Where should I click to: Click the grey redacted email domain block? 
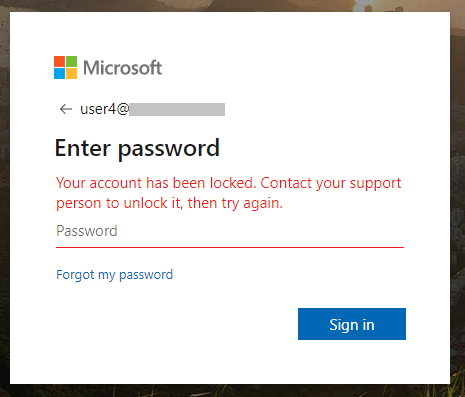click(177, 109)
